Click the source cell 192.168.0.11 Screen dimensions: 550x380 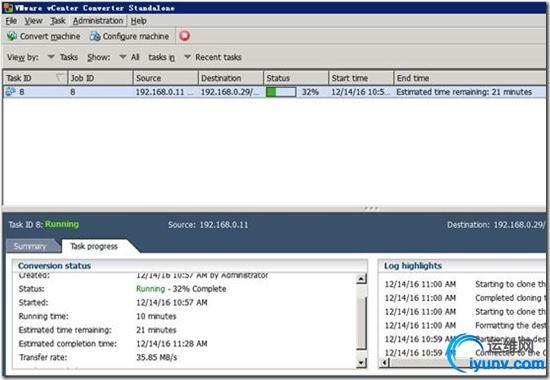tap(164, 92)
